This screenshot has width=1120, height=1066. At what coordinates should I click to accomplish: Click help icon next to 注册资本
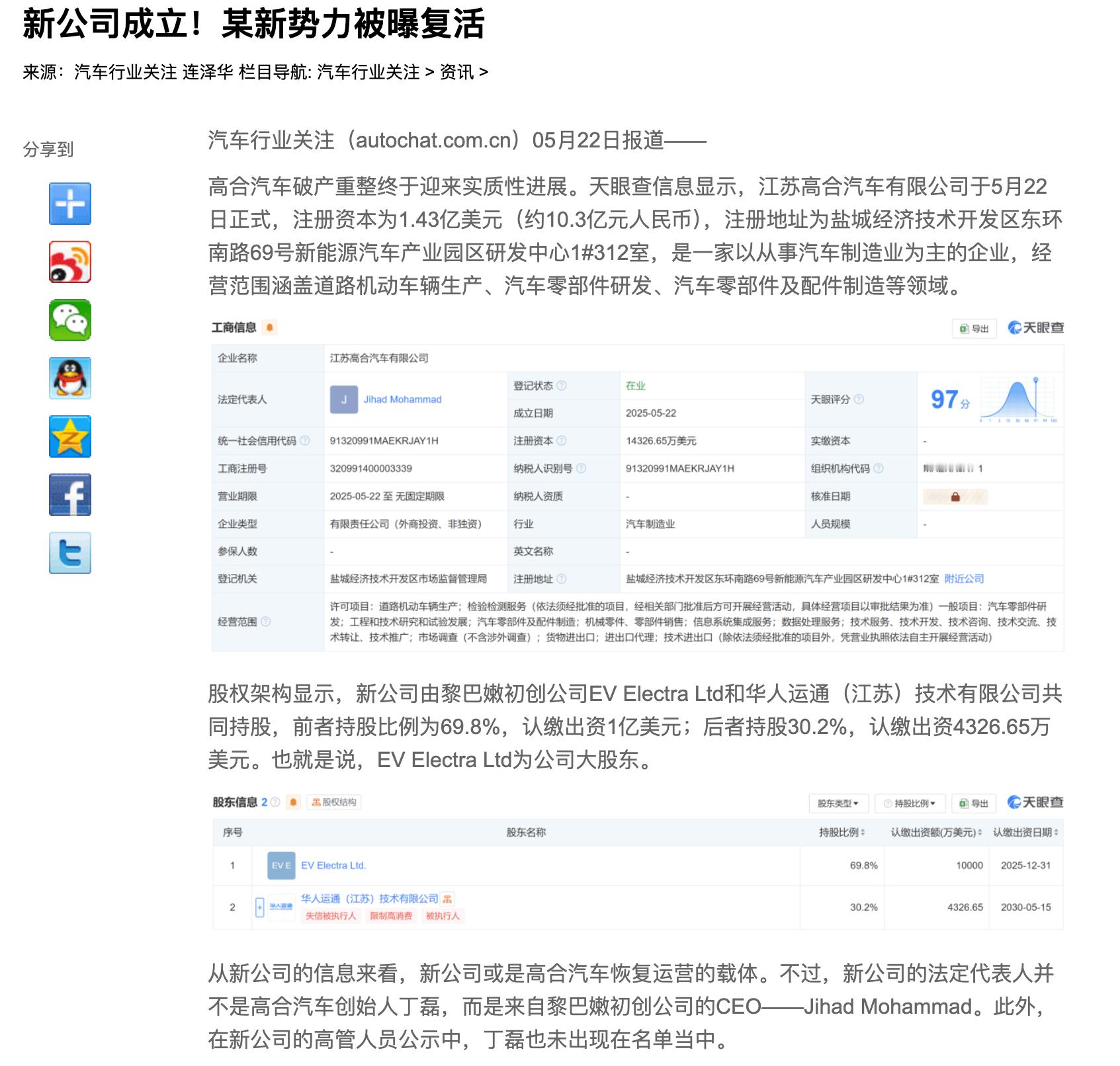point(561,440)
